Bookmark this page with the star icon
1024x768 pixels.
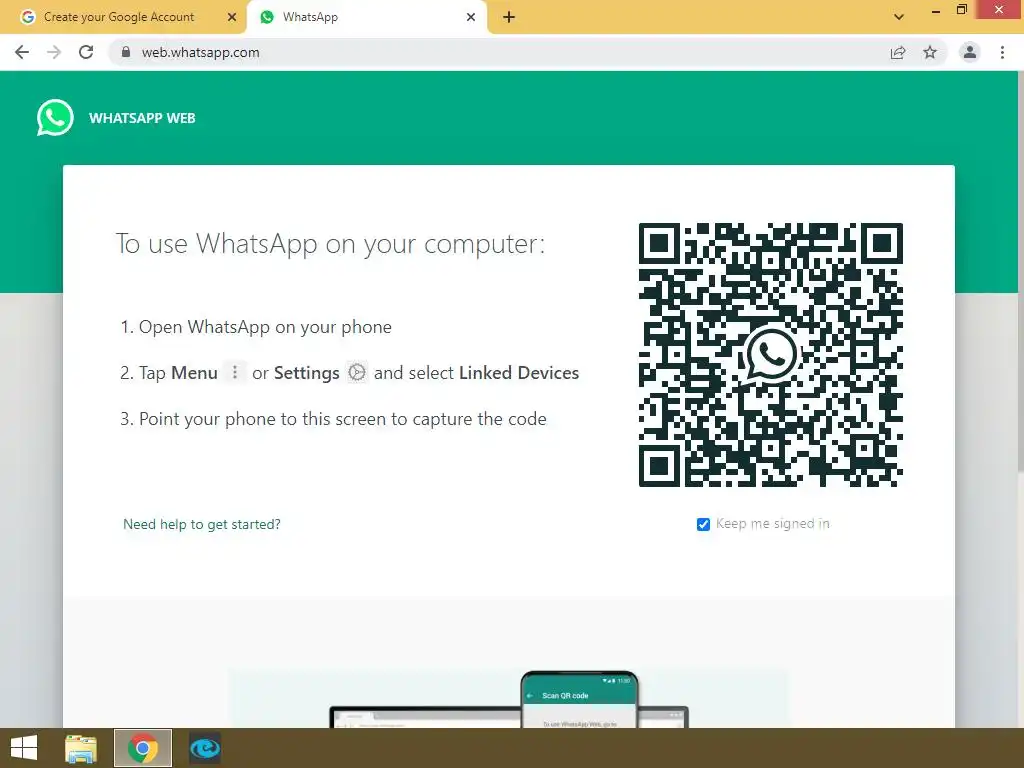930,52
